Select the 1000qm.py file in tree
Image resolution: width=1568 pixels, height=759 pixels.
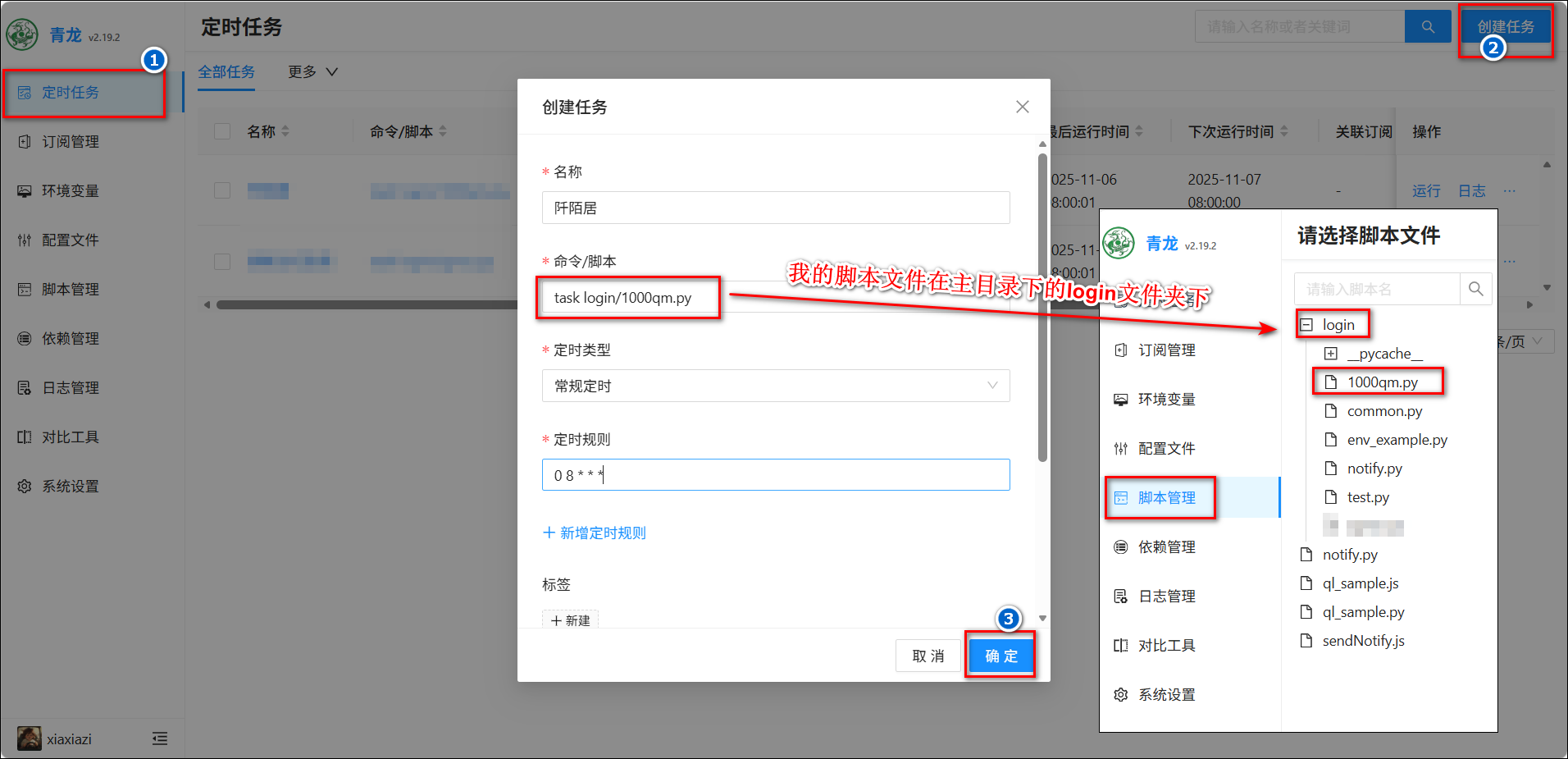[1382, 382]
